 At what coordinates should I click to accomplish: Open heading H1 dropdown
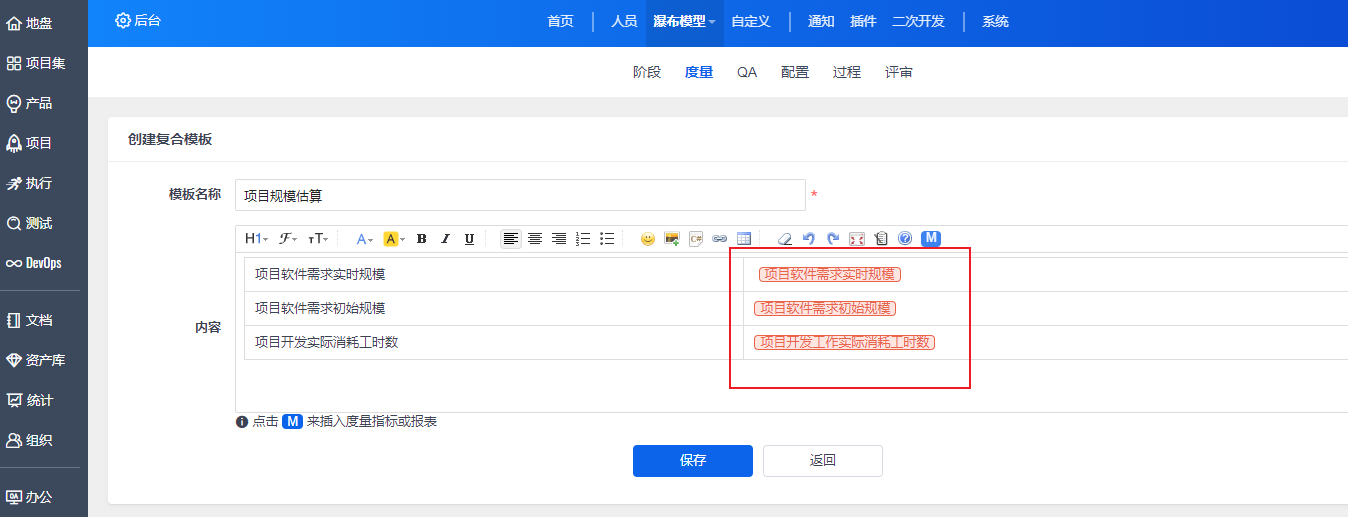[x=256, y=239]
